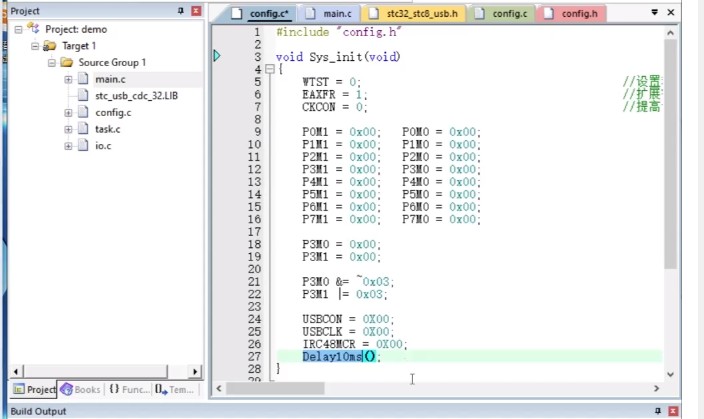Open the config.h editor tab
This screenshot has height=419, width=704.
[571, 13]
